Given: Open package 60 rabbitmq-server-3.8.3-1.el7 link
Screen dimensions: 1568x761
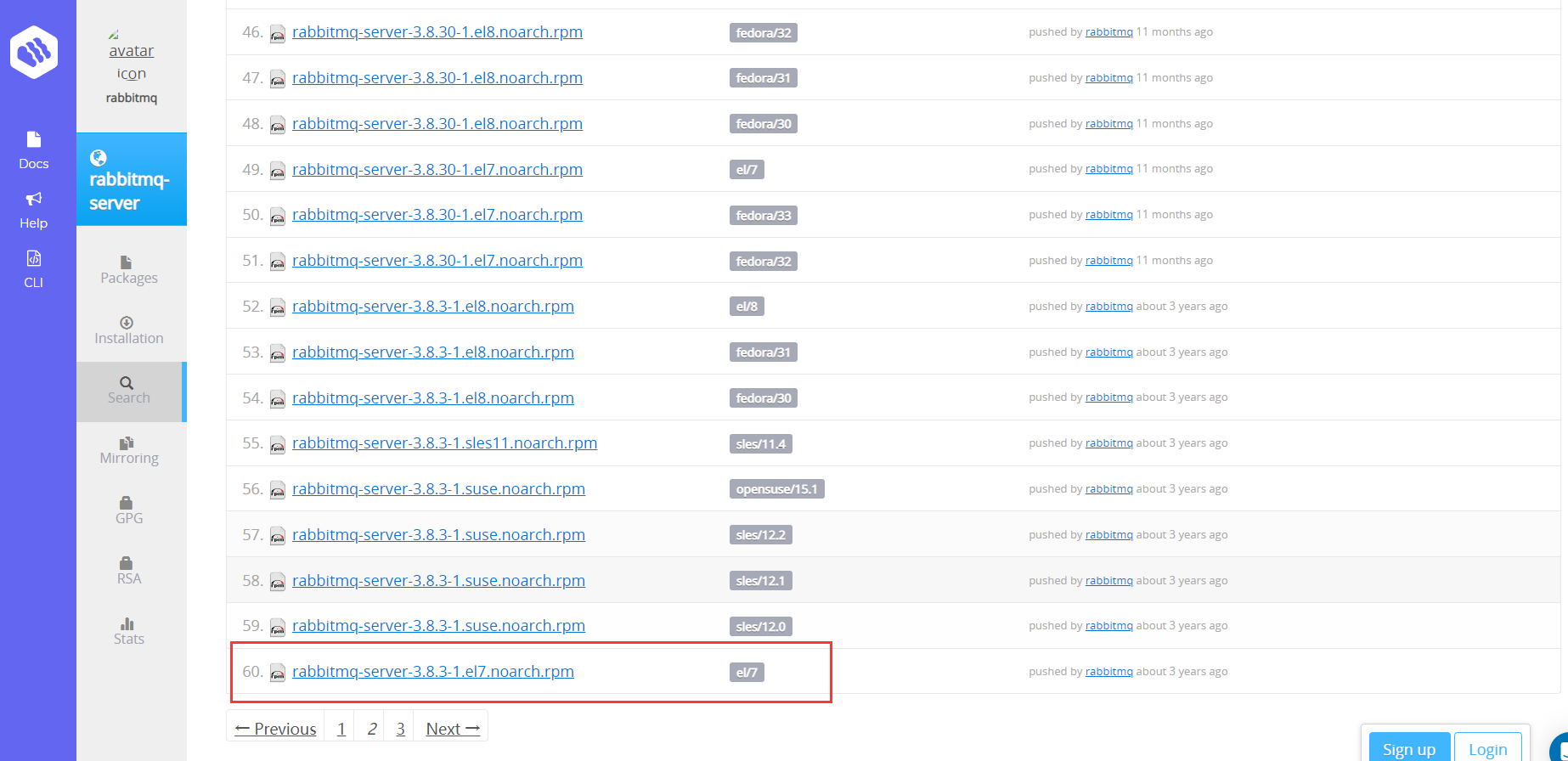Looking at the screenshot, I should [x=433, y=672].
